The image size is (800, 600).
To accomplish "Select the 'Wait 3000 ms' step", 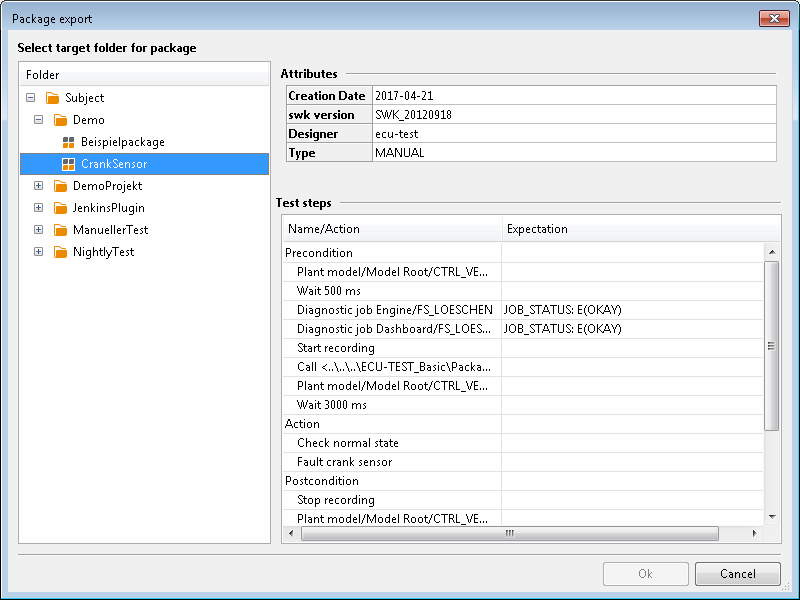I will (523, 405).
